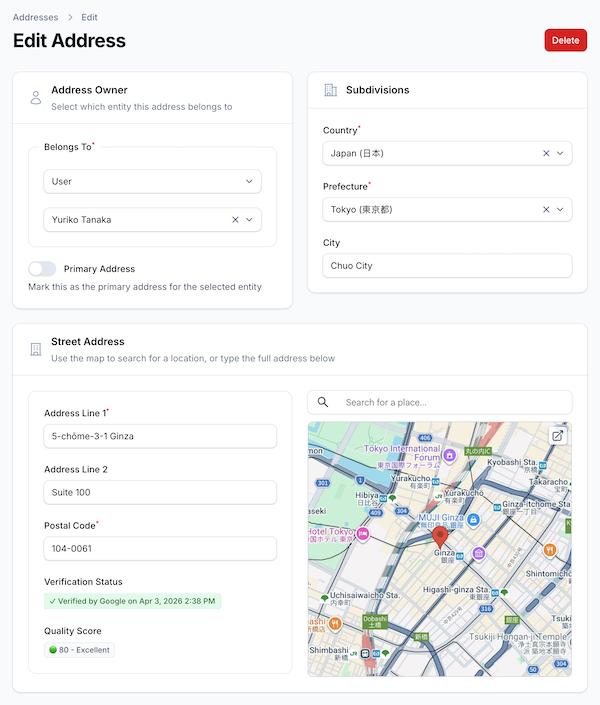The height and width of the screenshot is (705, 600).
Task: Click the Subdivisions building icon
Action: pyautogui.click(x=331, y=90)
